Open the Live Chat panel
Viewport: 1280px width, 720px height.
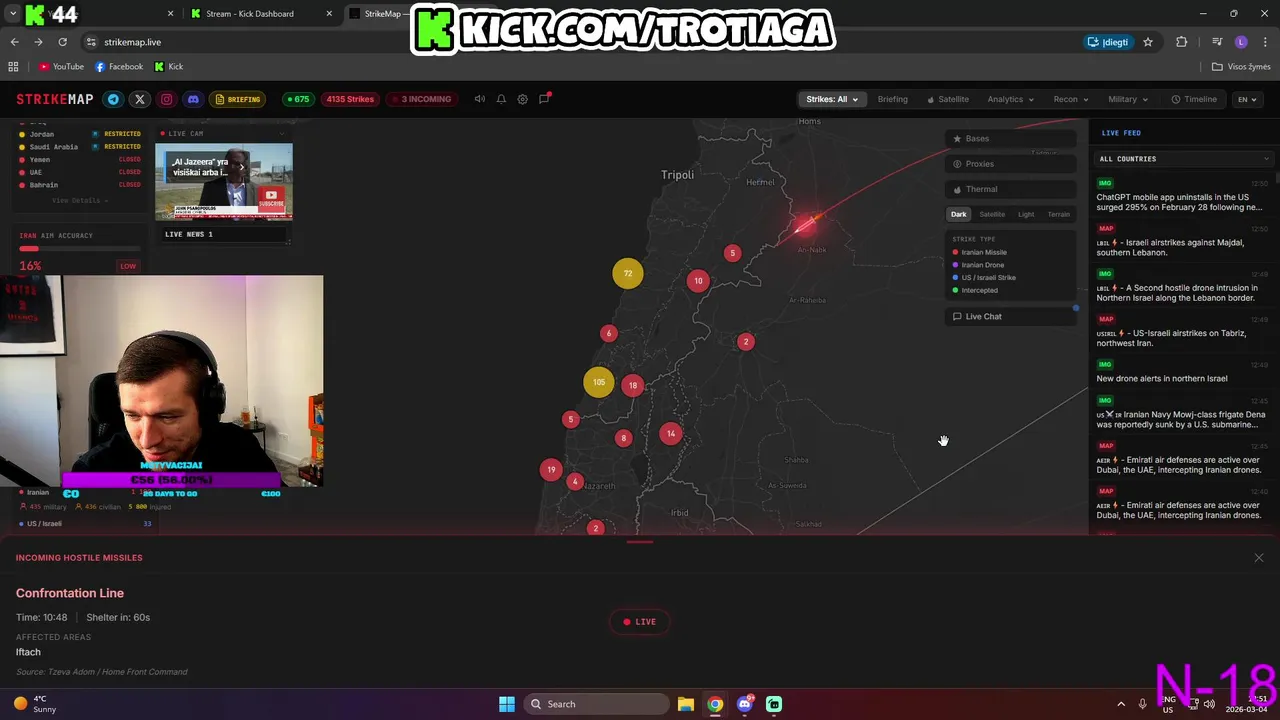tap(1010, 316)
